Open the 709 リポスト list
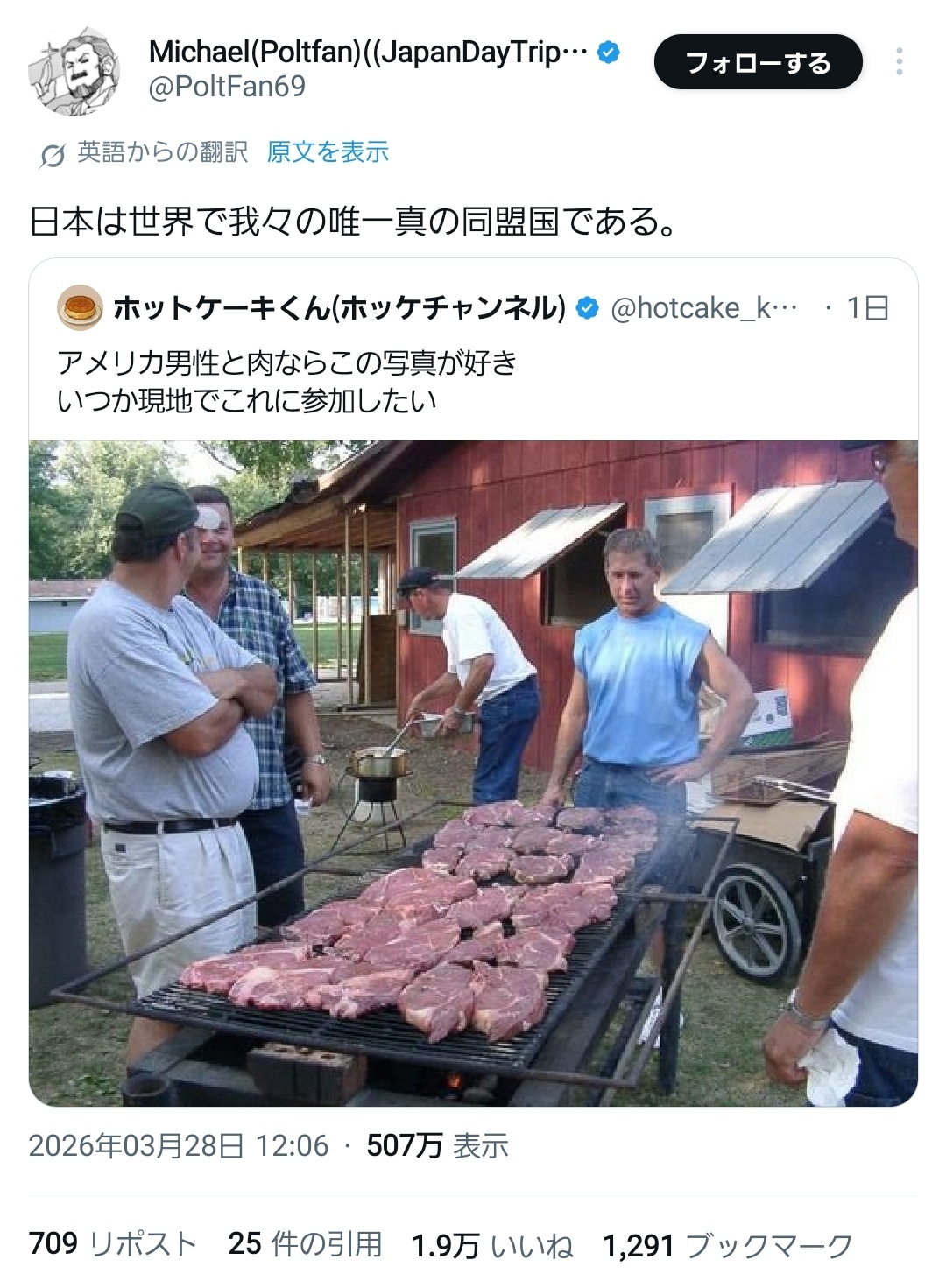This screenshot has height=1288, width=946. pyautogui.click(x=113, y=1244)
